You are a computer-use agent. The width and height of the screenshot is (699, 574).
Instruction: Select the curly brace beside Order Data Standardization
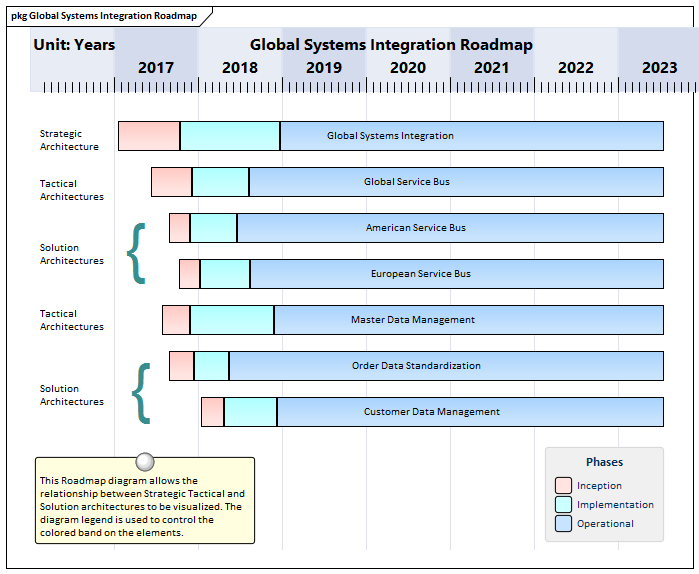coord(141,392)
